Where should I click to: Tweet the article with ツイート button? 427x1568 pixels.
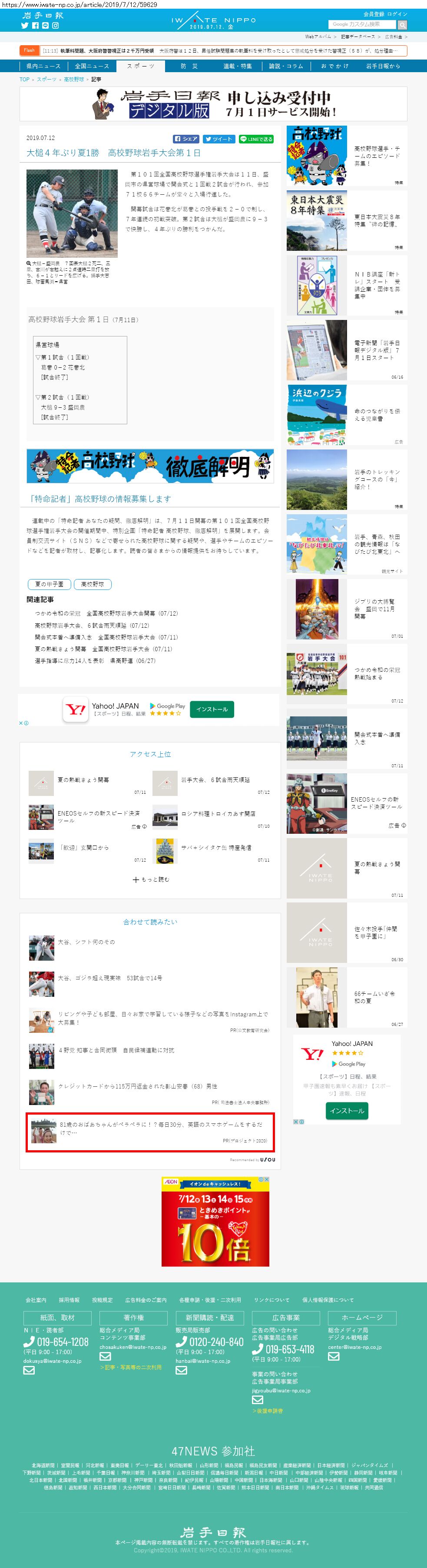[x=219, y=139]
